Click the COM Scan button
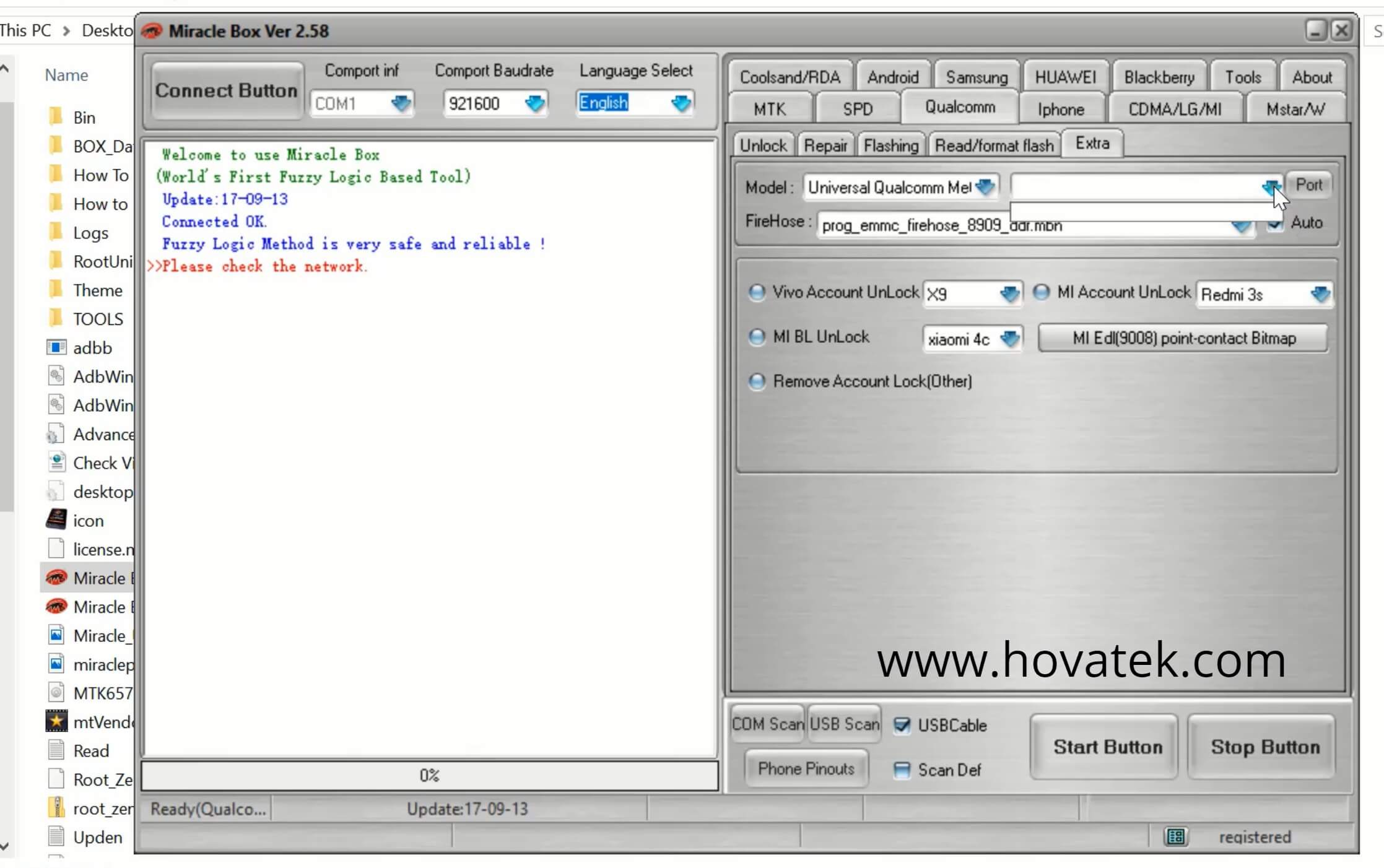The width and height of the screenshot is (1384, 868). coord(768,724)
